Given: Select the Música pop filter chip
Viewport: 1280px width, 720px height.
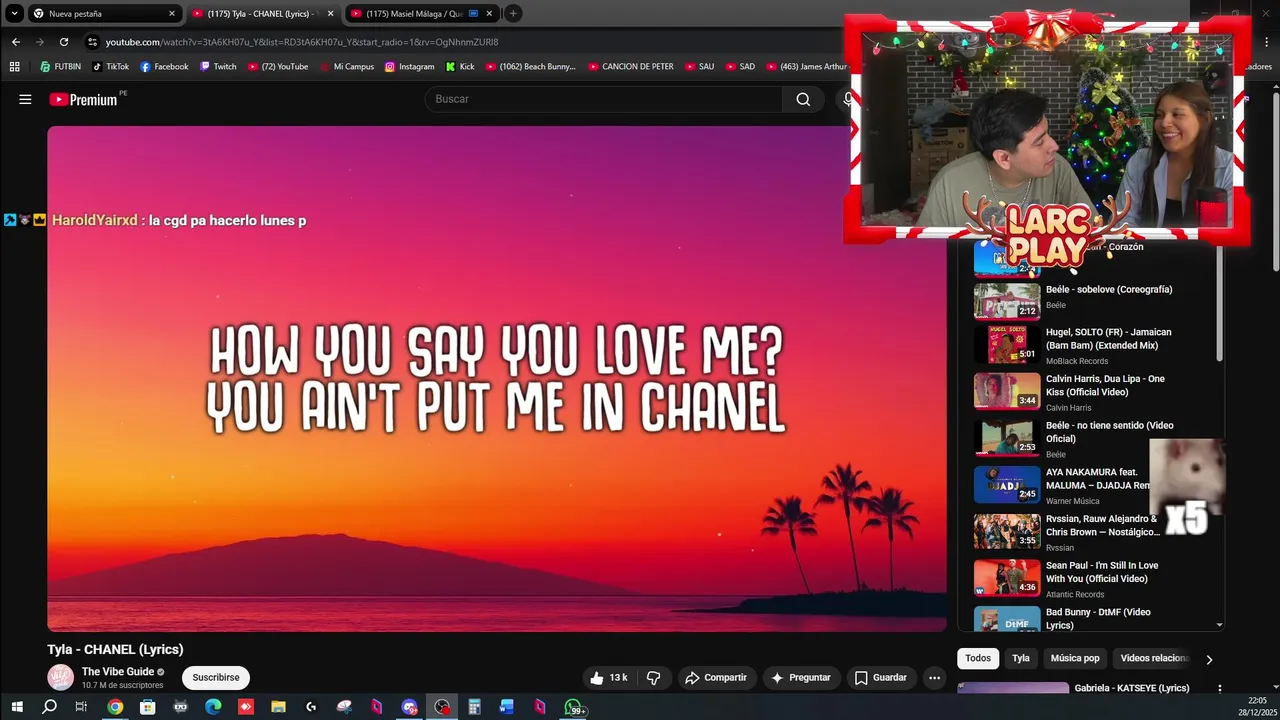Looking at the screenshot, I should (1075, 658).
